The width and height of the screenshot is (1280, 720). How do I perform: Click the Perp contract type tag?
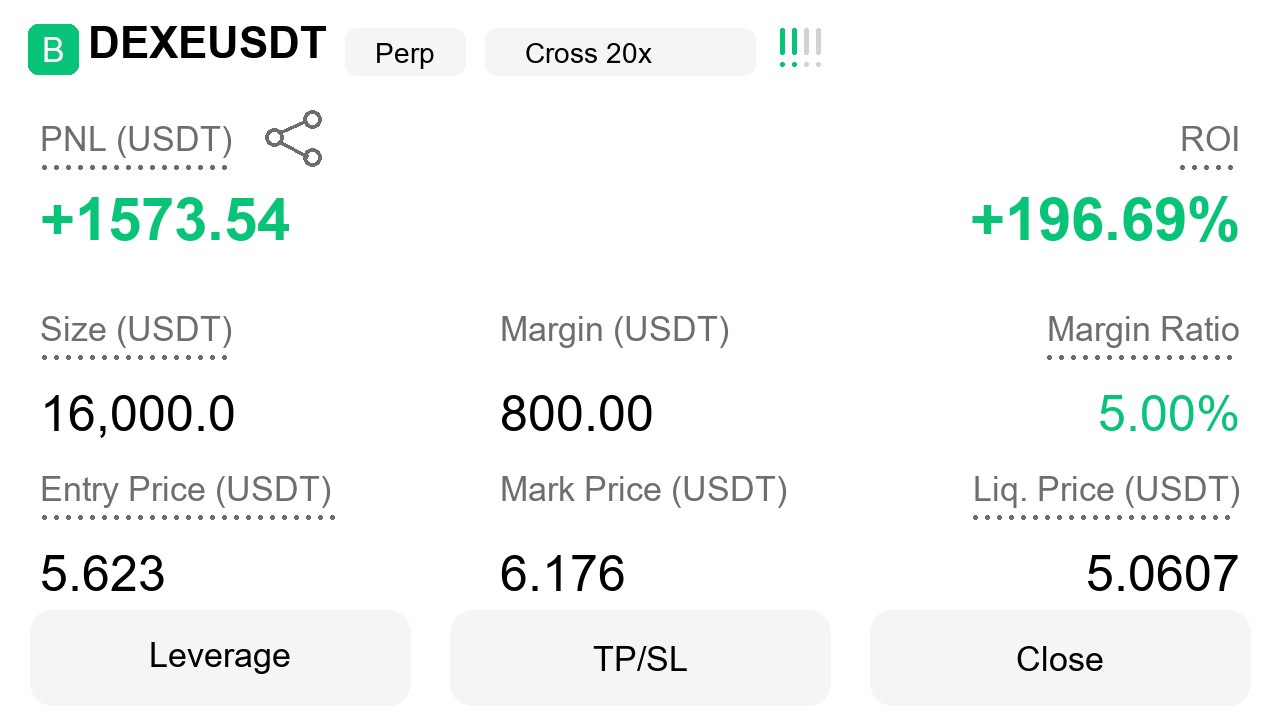click(405, 52)
